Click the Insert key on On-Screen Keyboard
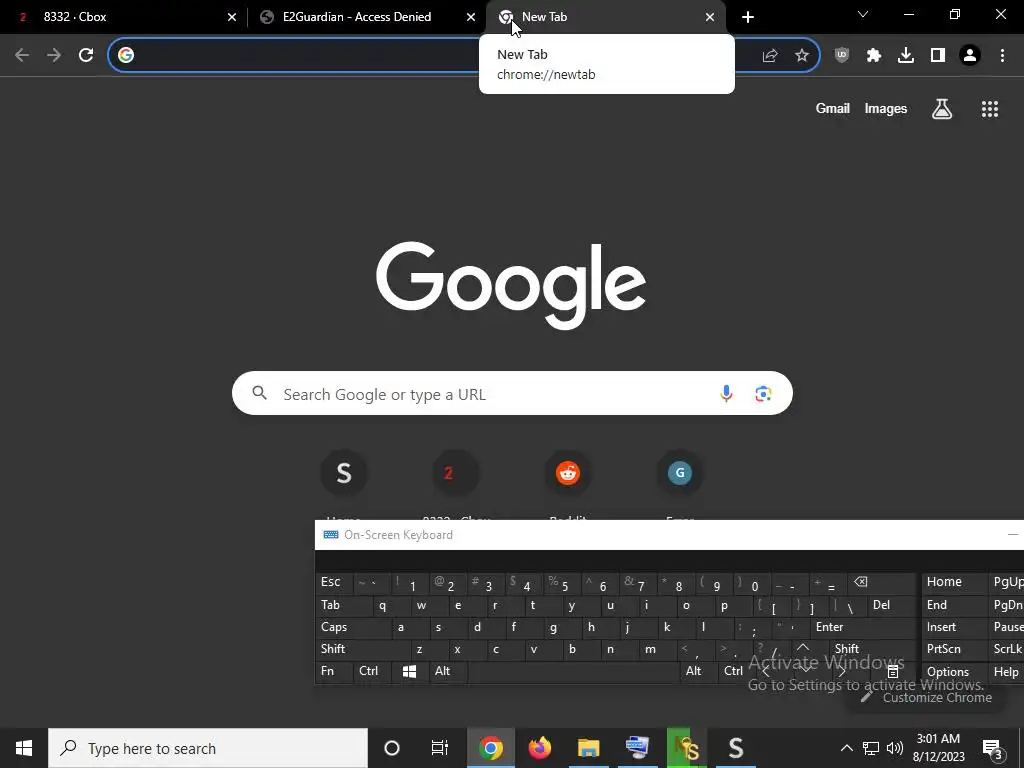Image resolution: width=1024 pixels, height=768 pixels. [954, 627]
